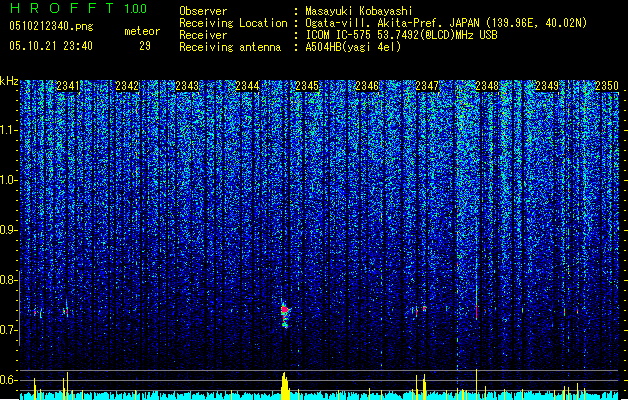Click the HROFFT 1.0.0 title text
The width and height of the screenshot is (629, 400).
(x=79, y=8)
